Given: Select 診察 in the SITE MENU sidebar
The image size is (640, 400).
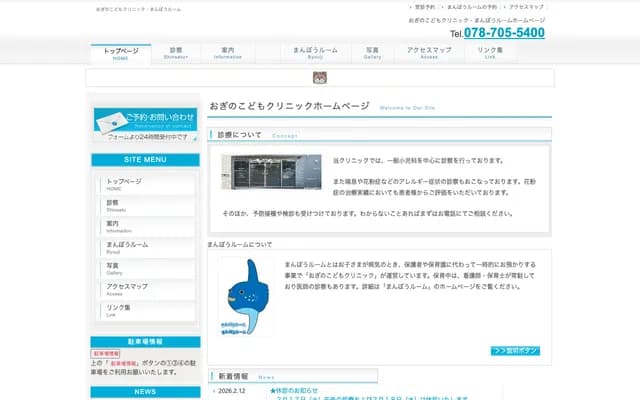Looking at the screenshot, I should tap(145, 205).
